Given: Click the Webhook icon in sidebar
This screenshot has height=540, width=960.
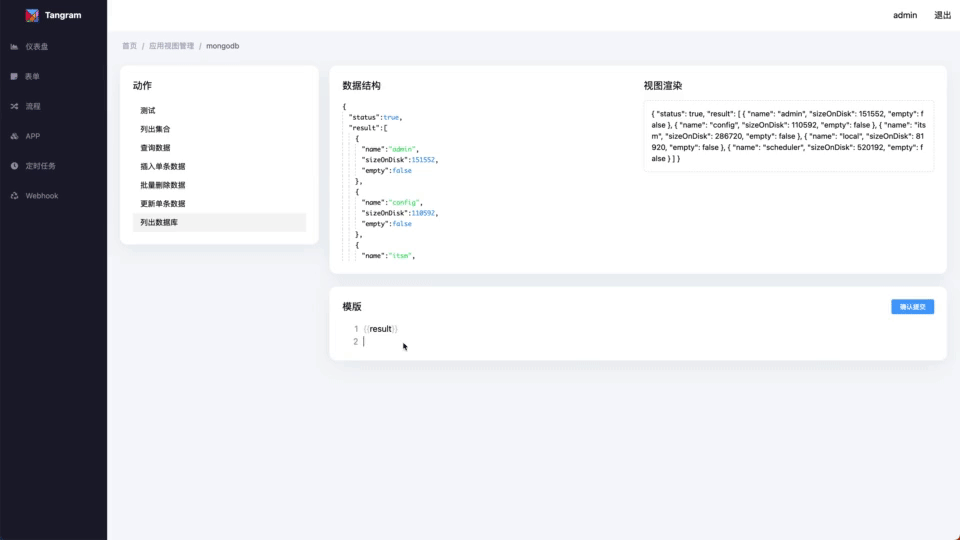Looking at the screenshot, I should 14,196.
